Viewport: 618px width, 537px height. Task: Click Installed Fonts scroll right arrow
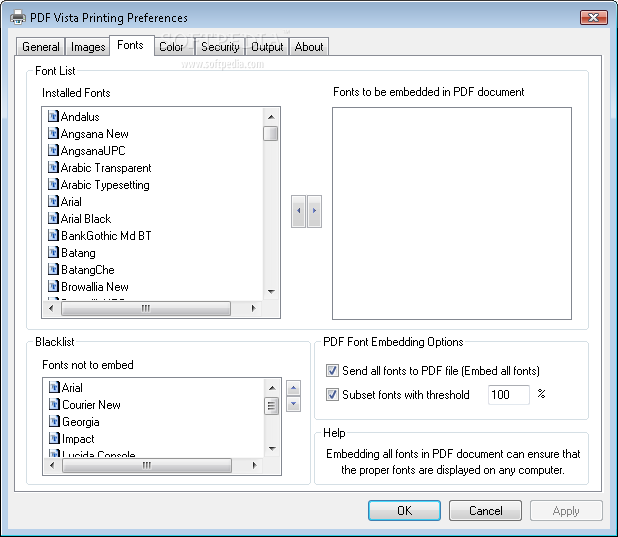click(x=253, y=308)
